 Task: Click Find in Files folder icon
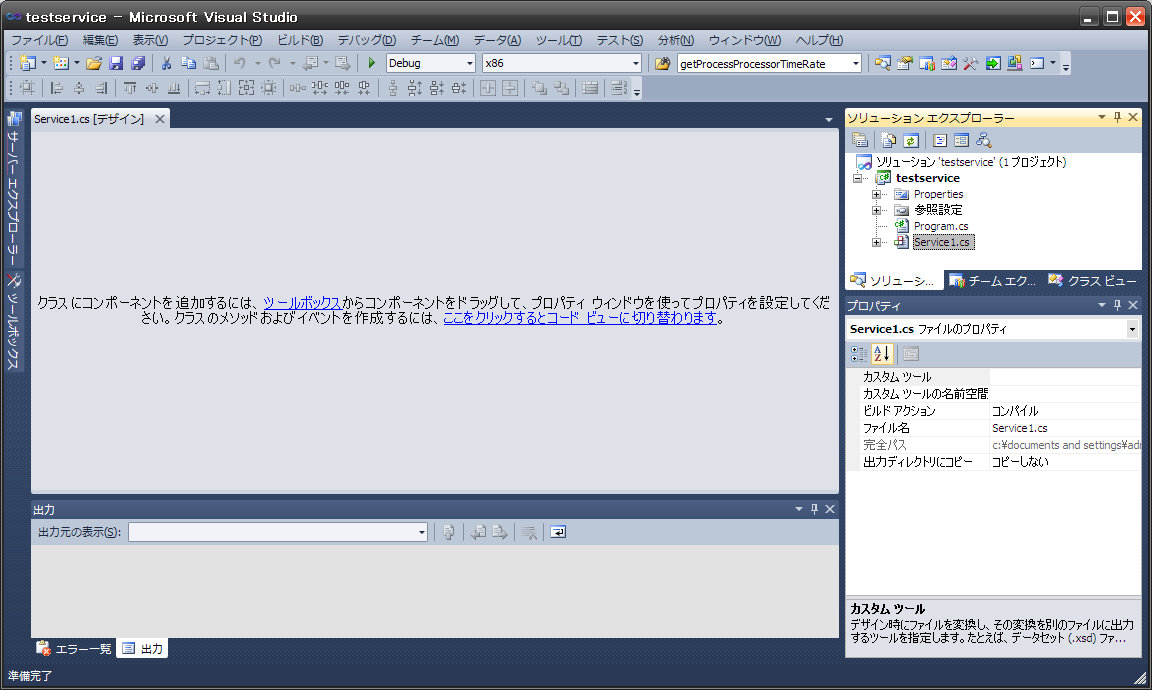tap(662, 63)
